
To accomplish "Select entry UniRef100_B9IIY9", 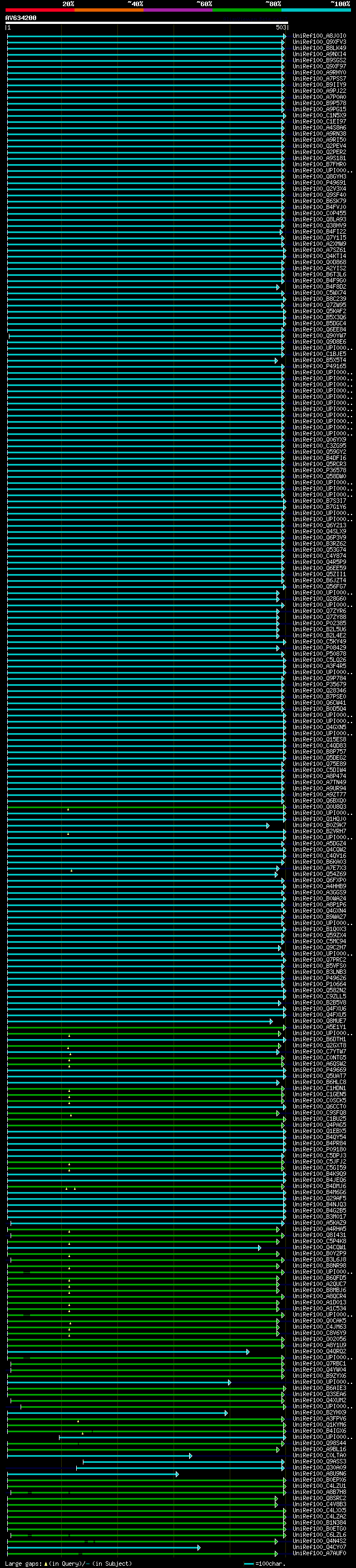I will pos(319,85).
